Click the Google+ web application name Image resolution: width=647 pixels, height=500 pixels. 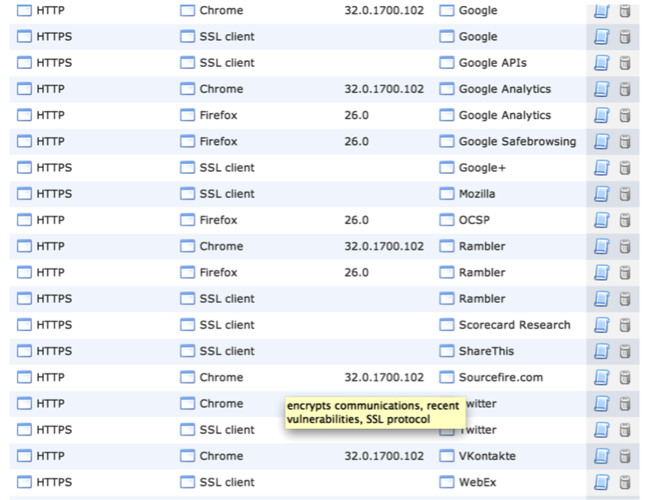[x=482, y=167]
